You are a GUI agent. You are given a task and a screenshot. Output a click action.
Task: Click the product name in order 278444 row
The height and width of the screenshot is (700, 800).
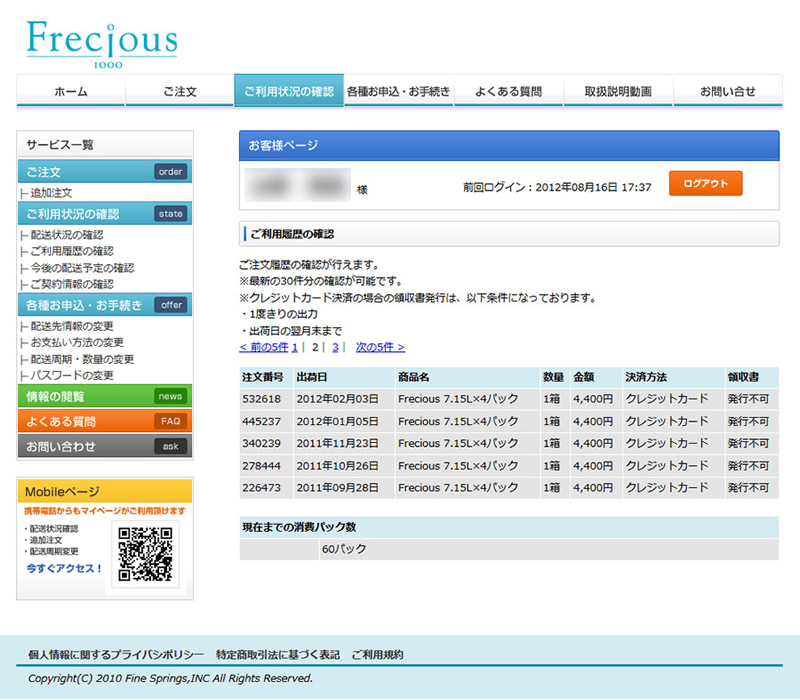[458, 466]
